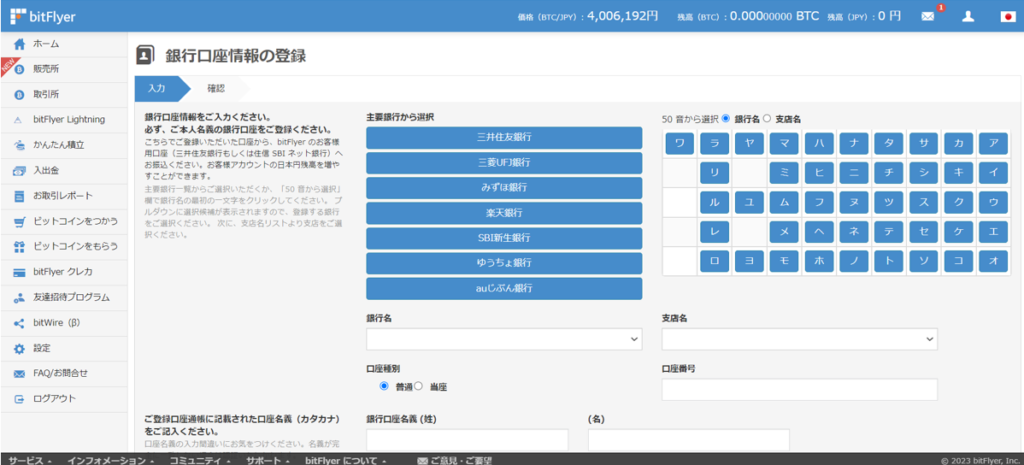Click the people icon beside 友達招待プログラム
Image resolution: width=1024 pixels, height=465 pixels.
tap(20, 298)
